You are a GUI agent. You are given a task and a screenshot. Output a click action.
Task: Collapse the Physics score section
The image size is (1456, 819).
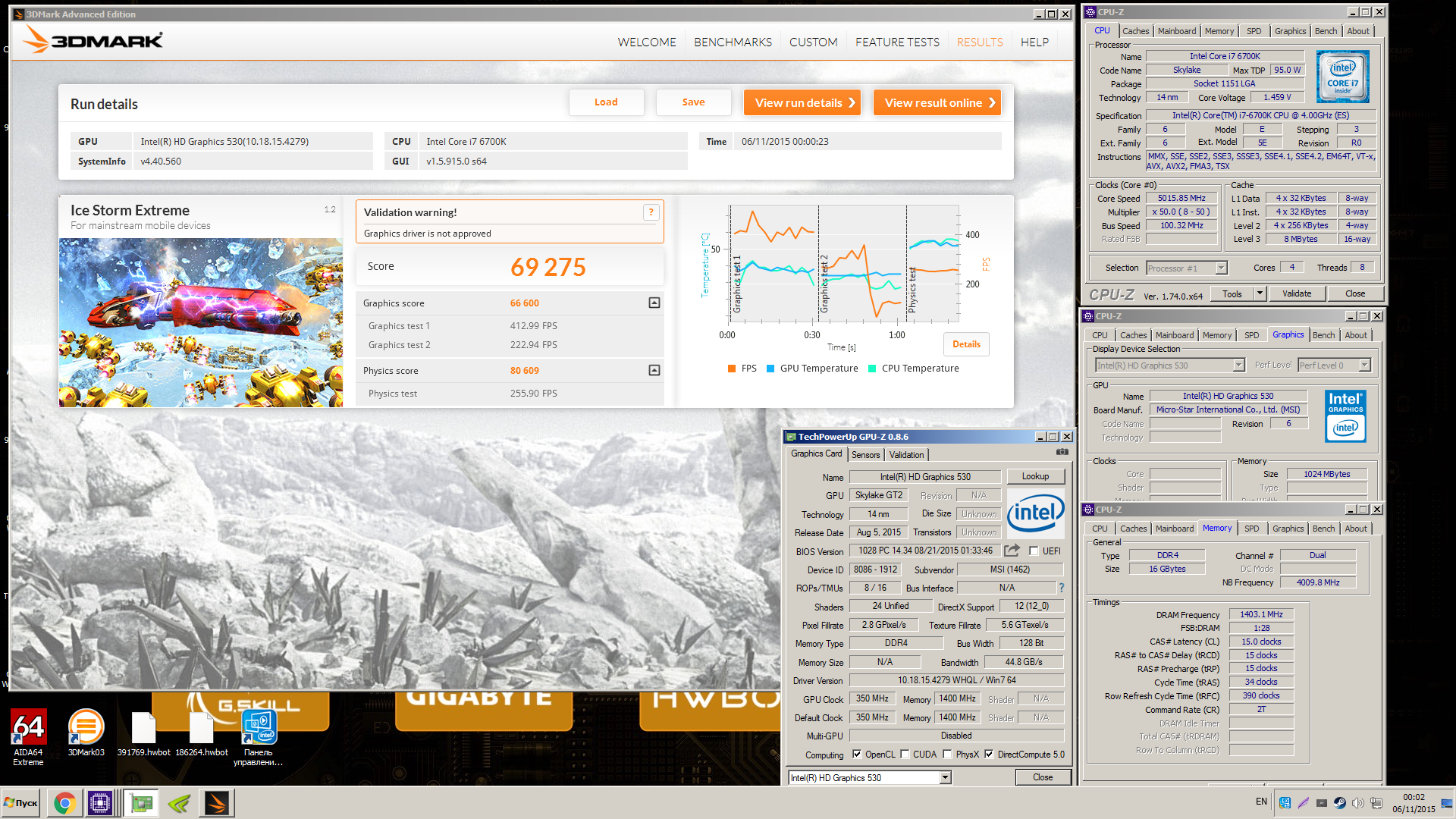pos(654,370)
